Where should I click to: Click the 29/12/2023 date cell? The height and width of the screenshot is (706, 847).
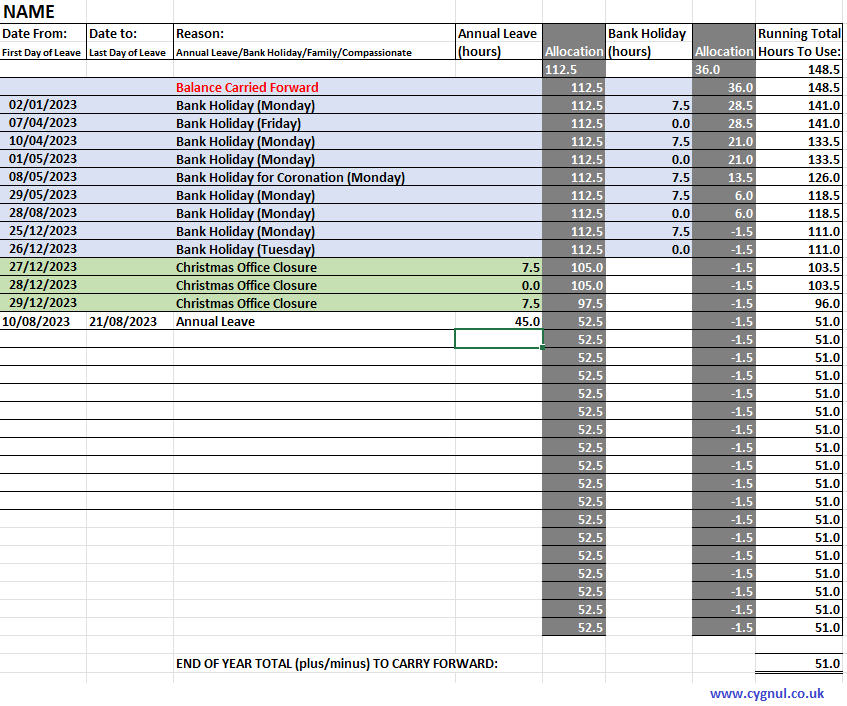pyautogui.click(x=42, y=303)
